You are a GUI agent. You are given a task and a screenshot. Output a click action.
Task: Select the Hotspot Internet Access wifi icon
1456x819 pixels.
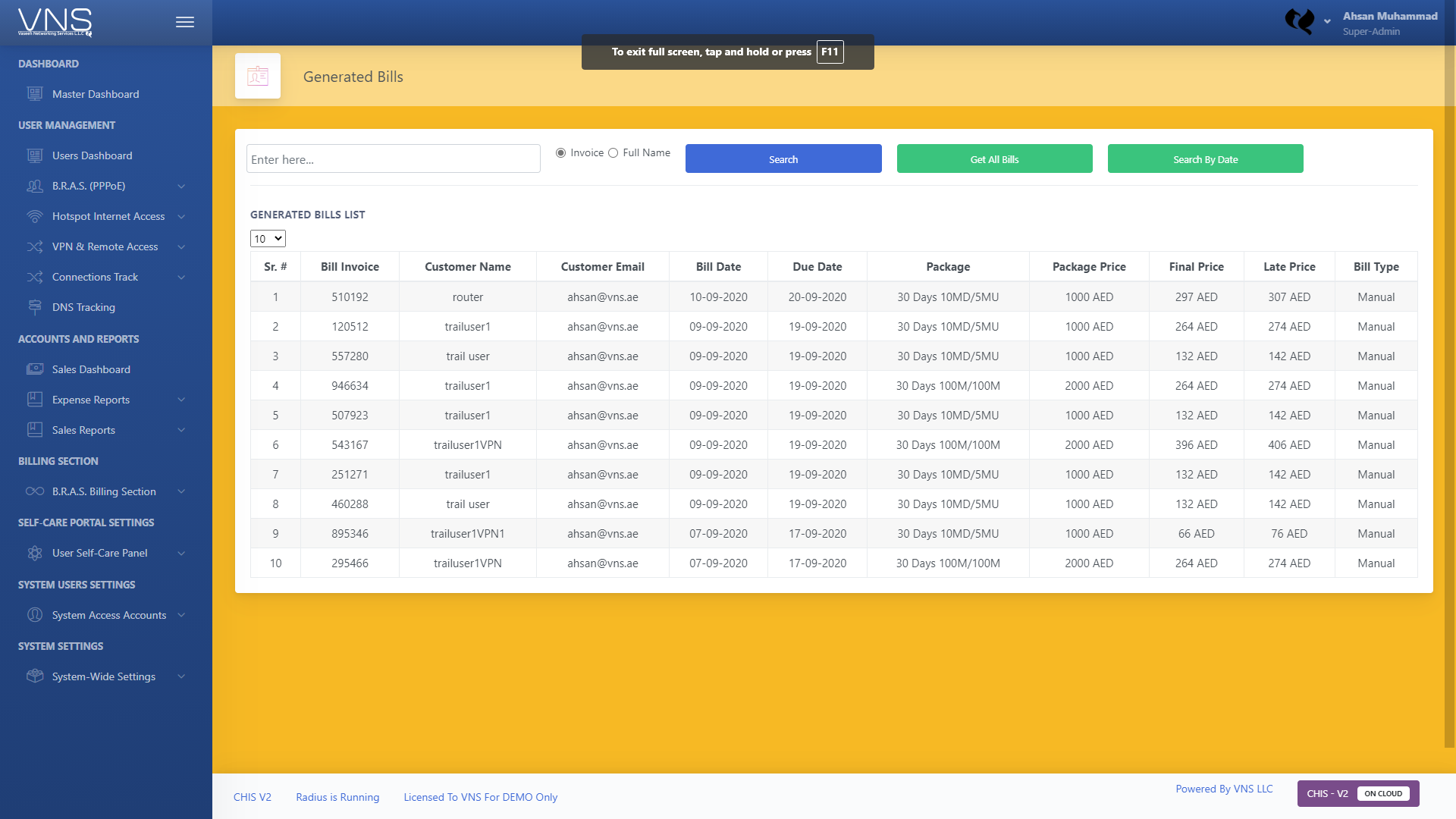tap(35, 216)
